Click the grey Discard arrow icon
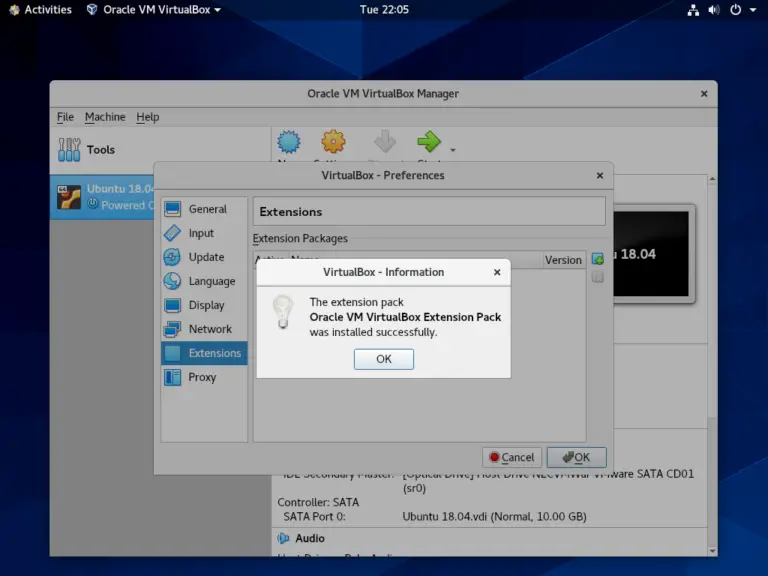The image size is (768, 576). tap(385, 142)
